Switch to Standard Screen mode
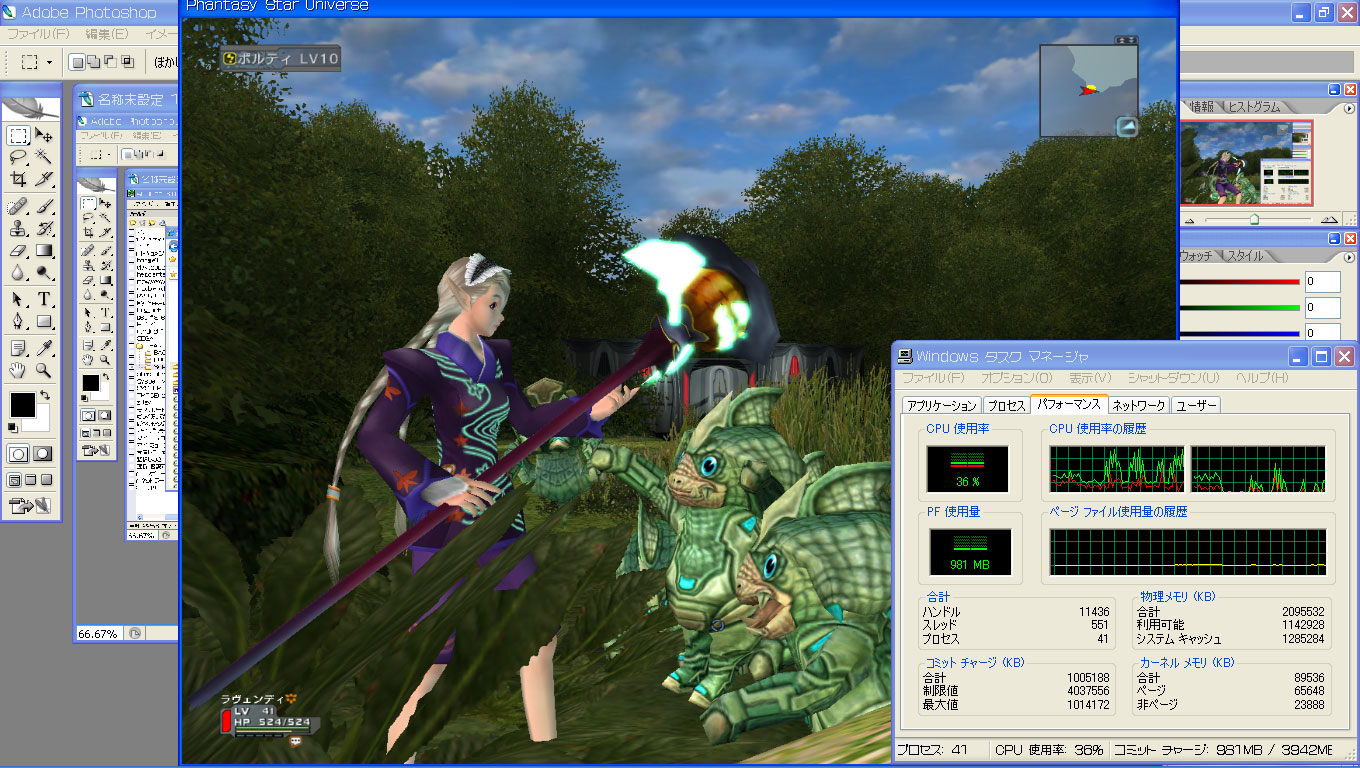This screenshot has width=1360, height=768. point(15,480)
